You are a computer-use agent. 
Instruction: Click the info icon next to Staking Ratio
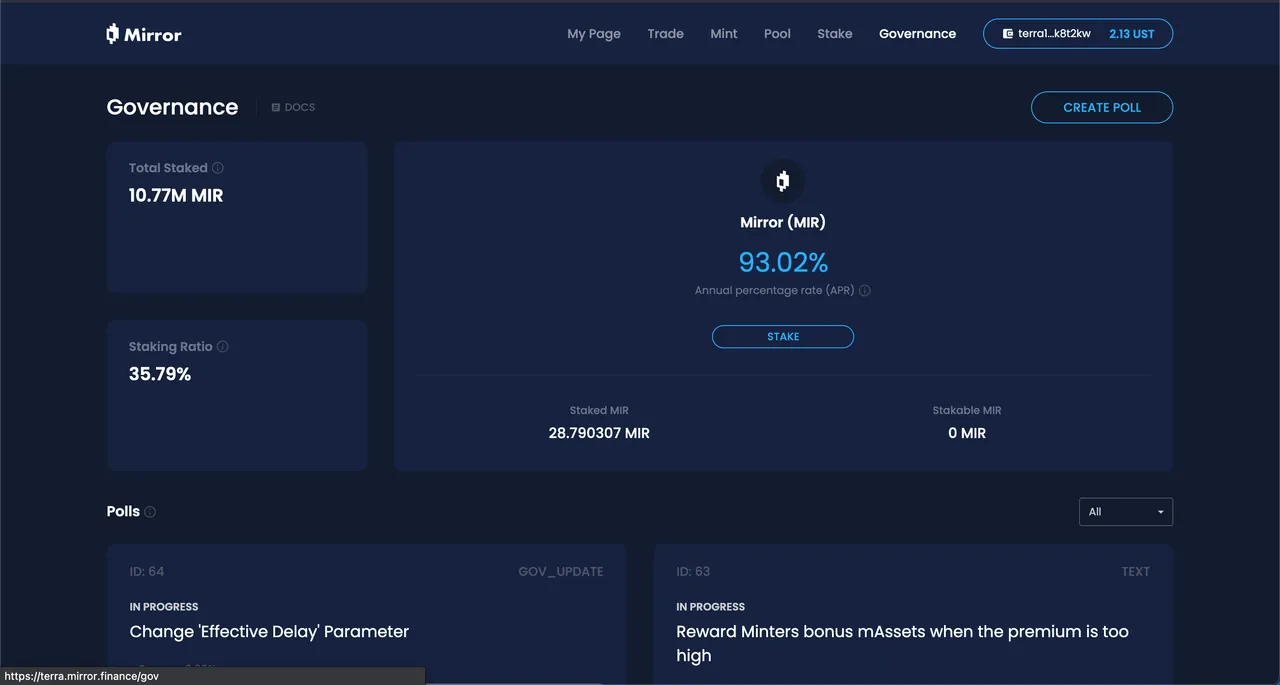223,347
